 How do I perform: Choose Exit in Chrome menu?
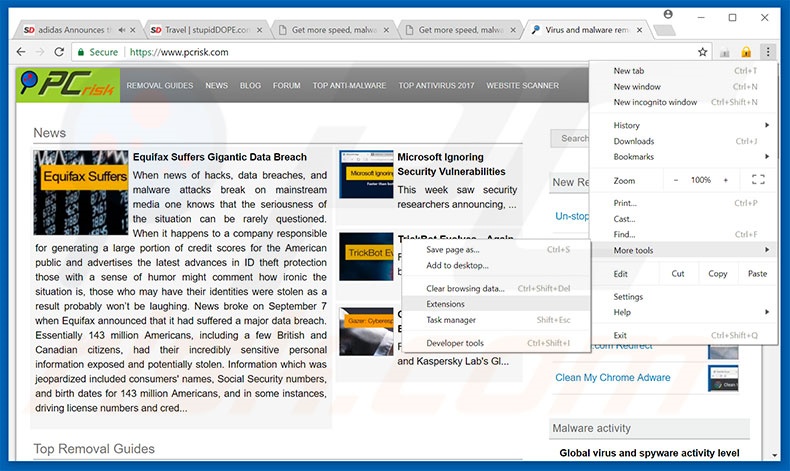683,335
